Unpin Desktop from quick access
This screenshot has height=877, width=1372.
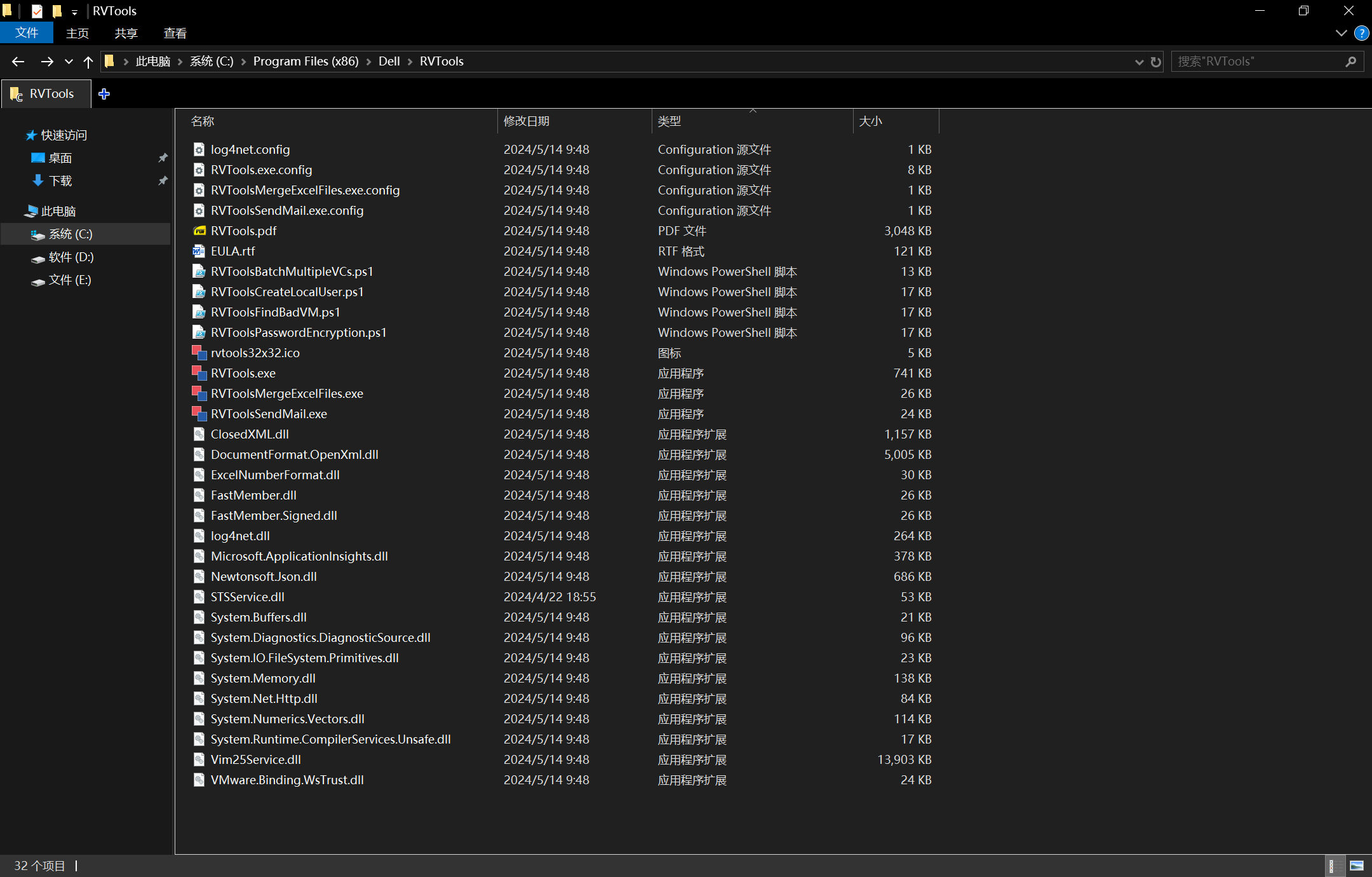[163, 158]
